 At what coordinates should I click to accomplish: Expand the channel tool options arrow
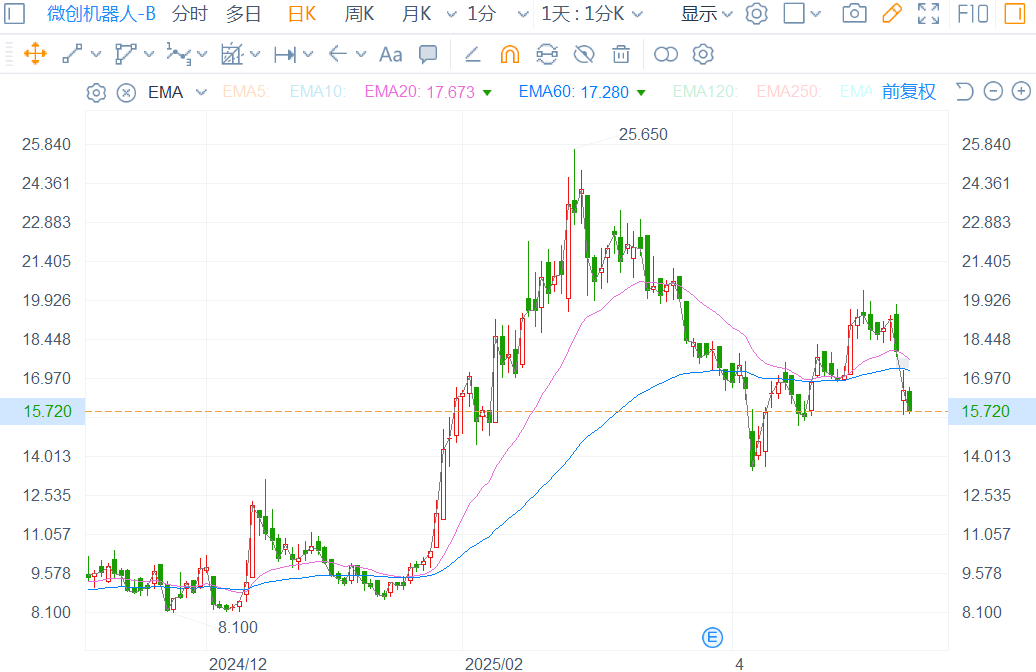[x=149, y=54]
